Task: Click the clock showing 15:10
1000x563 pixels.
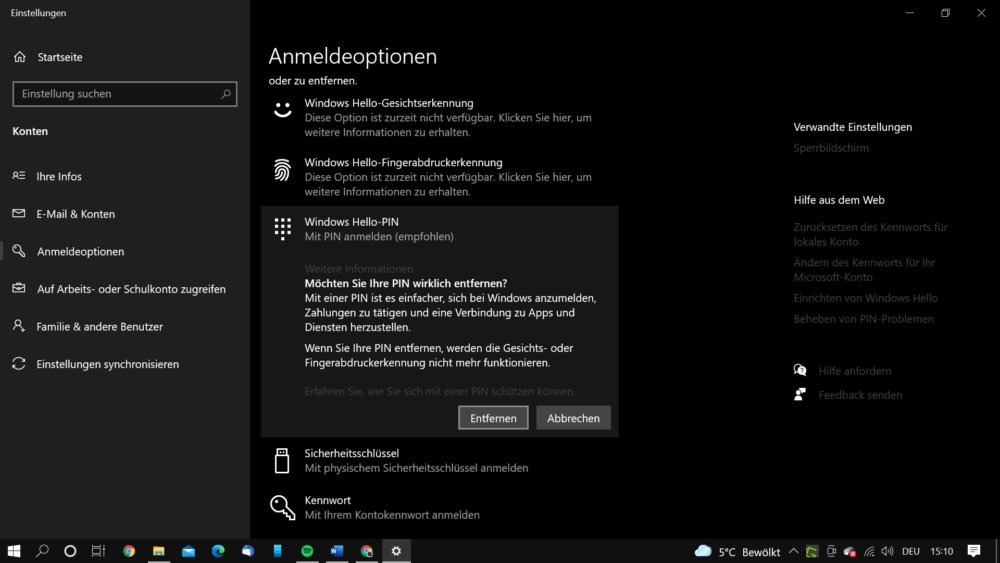Action: click(941, 552)
